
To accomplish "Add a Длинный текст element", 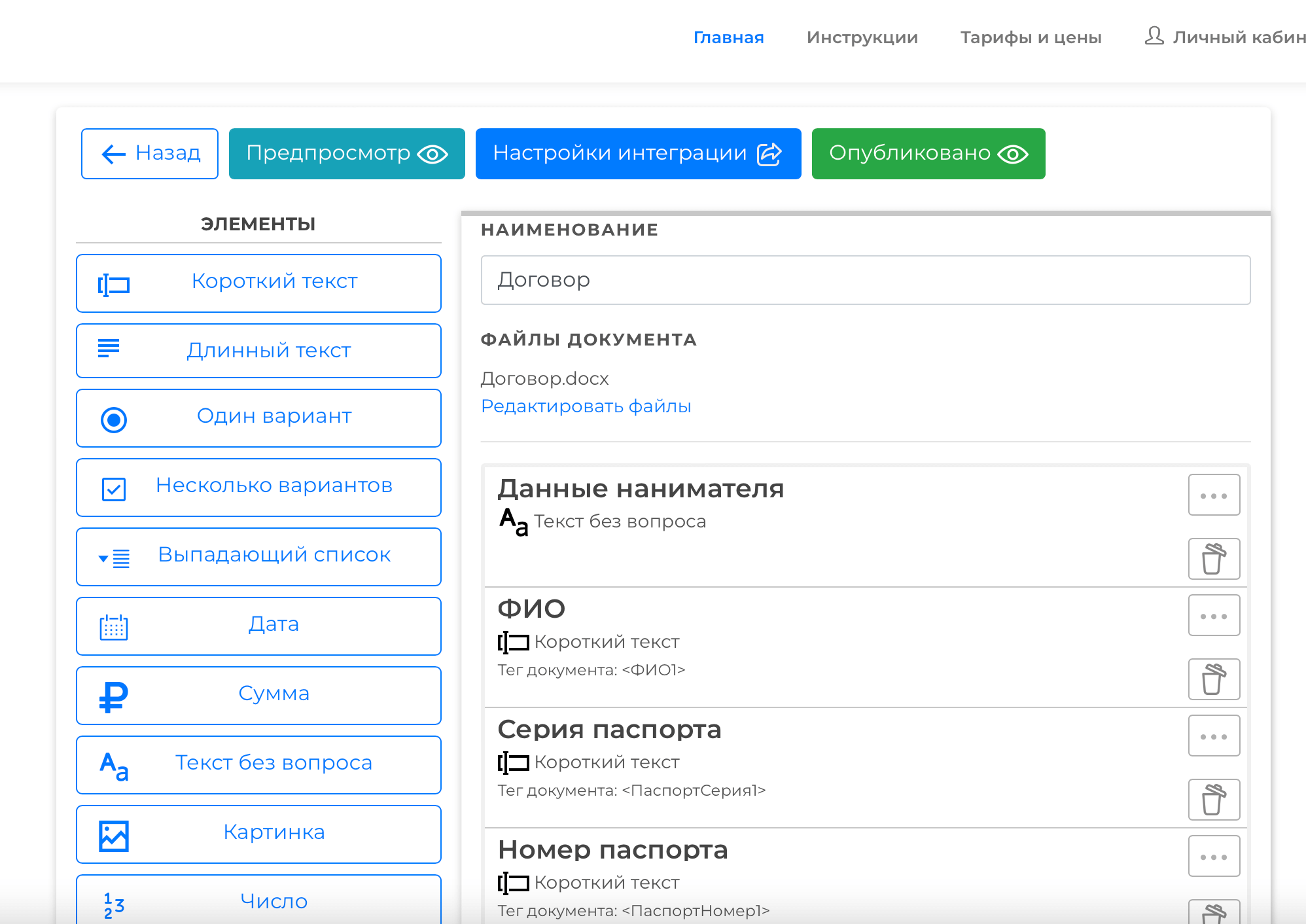I will [258, 351].
